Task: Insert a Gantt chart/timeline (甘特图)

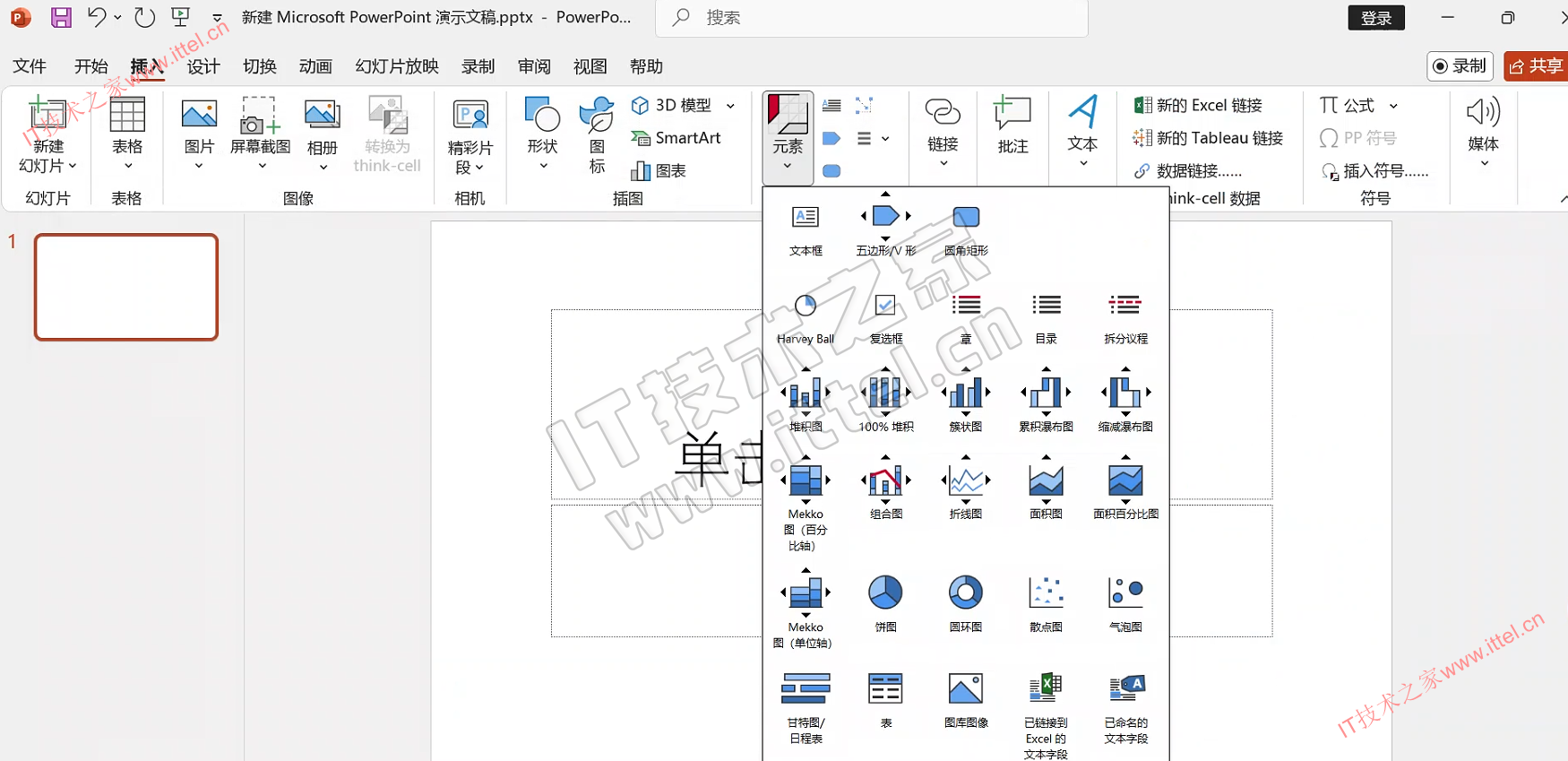Action: click(x=806, y=708)
